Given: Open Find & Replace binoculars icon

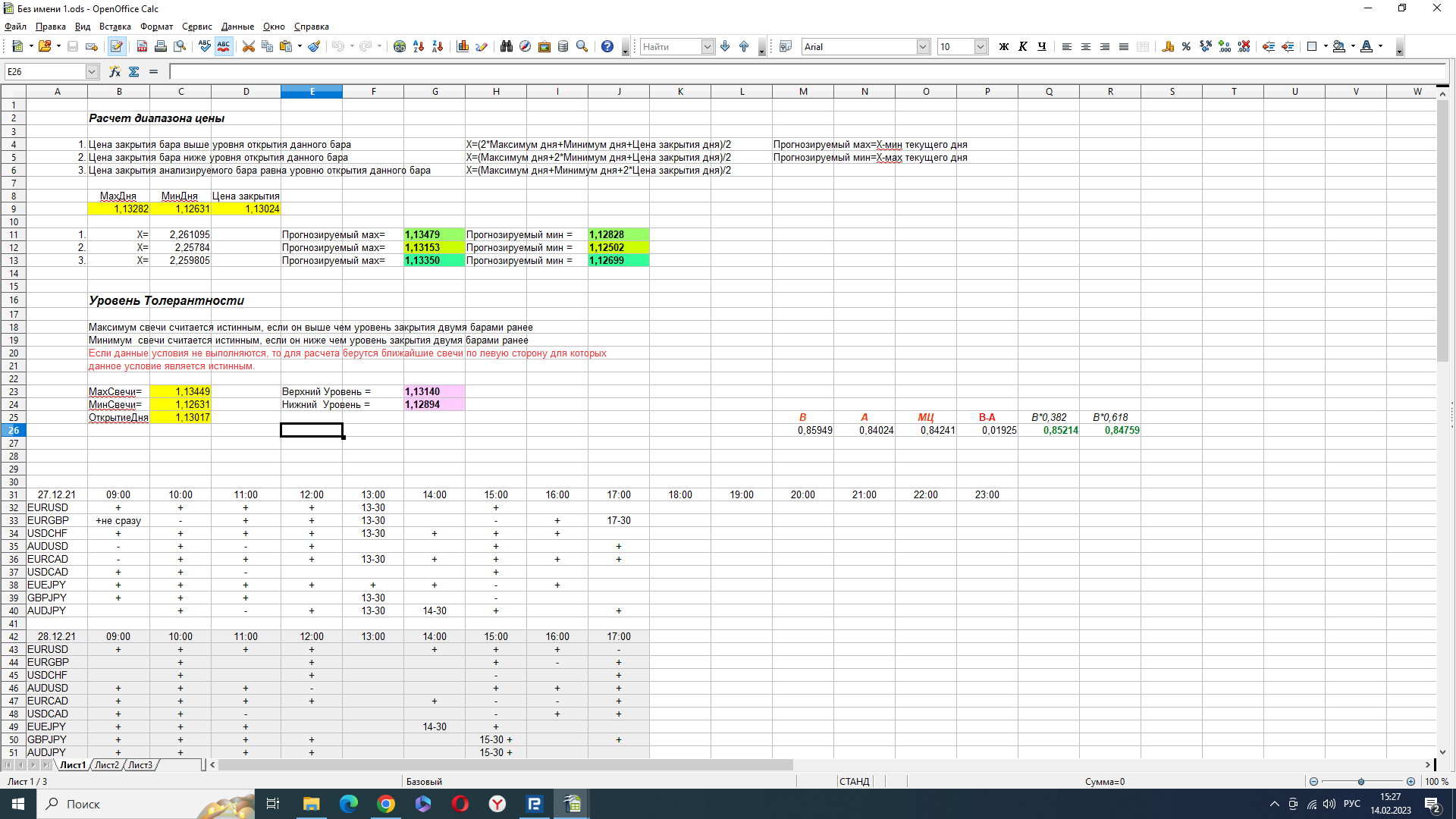Looking at the screenshot, I should pyautogui.click(x=507, y=47).
